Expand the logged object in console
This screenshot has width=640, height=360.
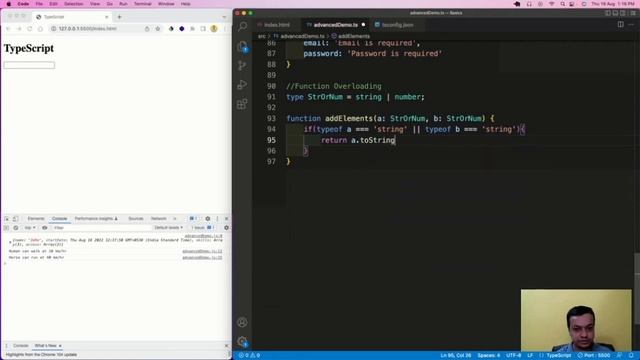click(10, 242)
